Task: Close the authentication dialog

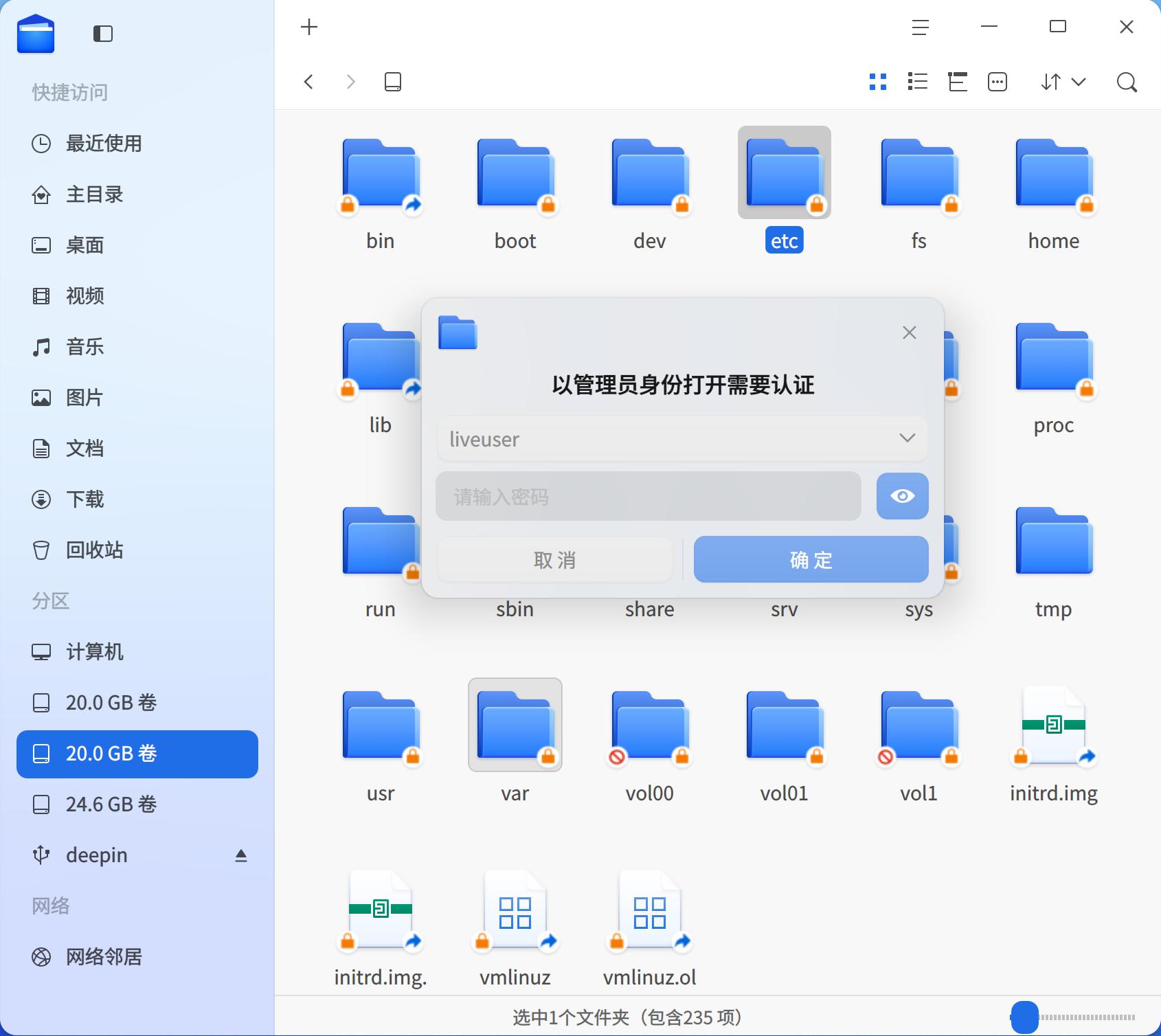Action: tap(910, 333)
